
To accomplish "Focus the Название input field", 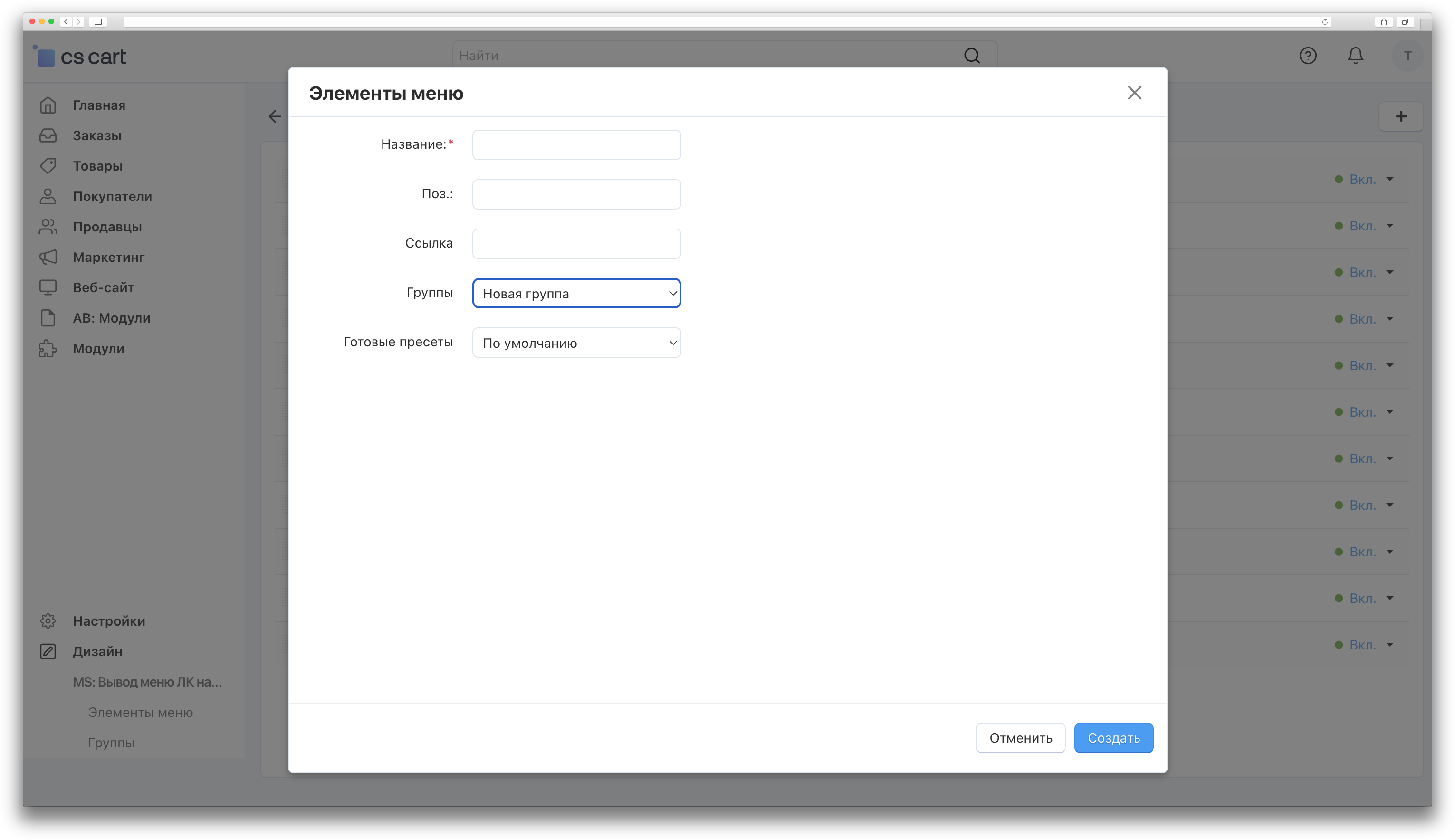I will [x=576, y=145].
